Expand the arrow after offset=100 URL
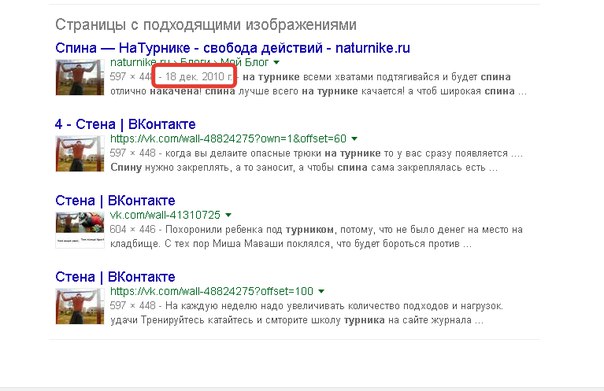Image resolution: width=604 pixels, height=391 pixels. coord(321,291)
